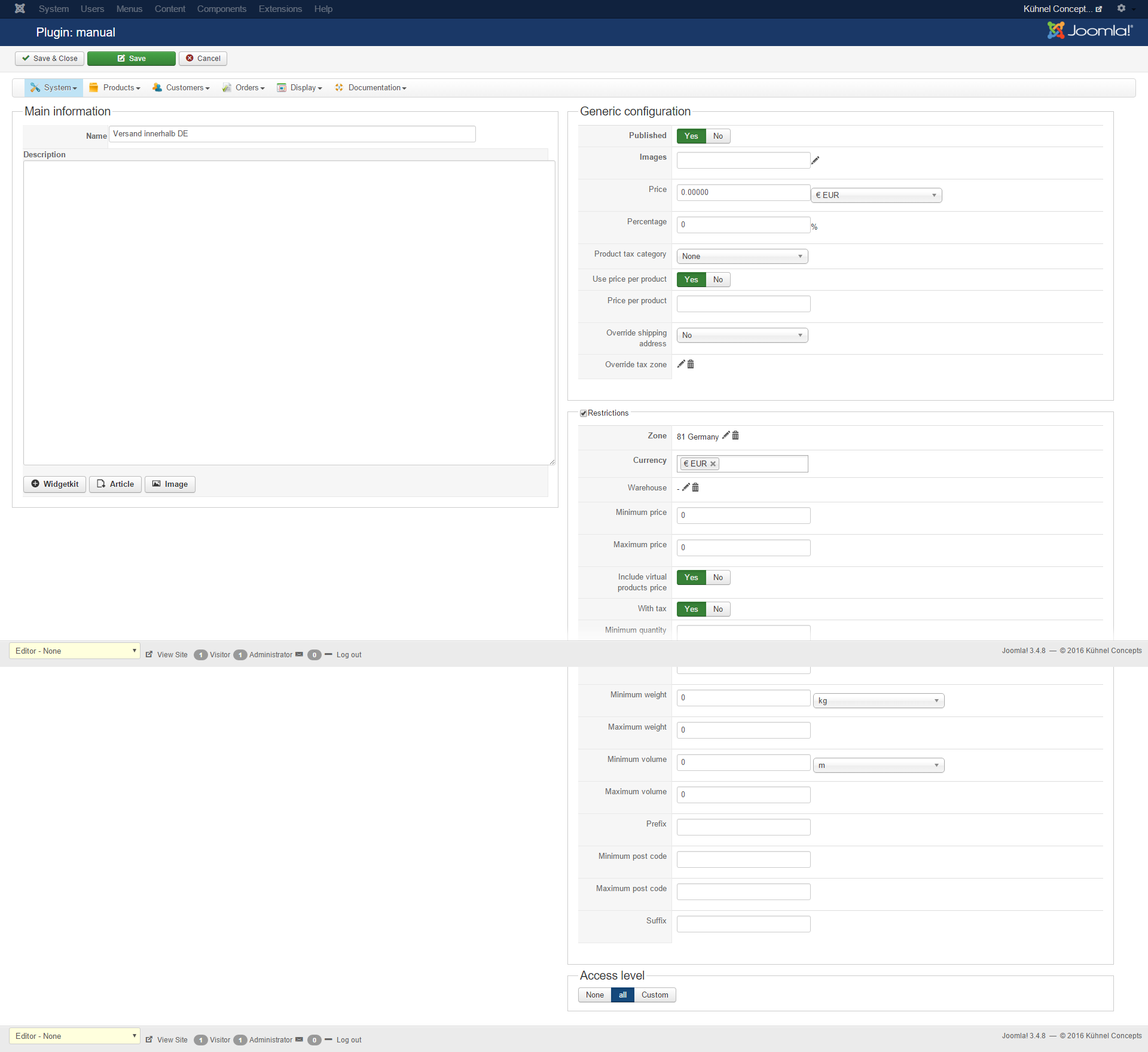Remove the EUR currency tag
Viewport: 1148px width, 1052px height.
coord(713,464)
